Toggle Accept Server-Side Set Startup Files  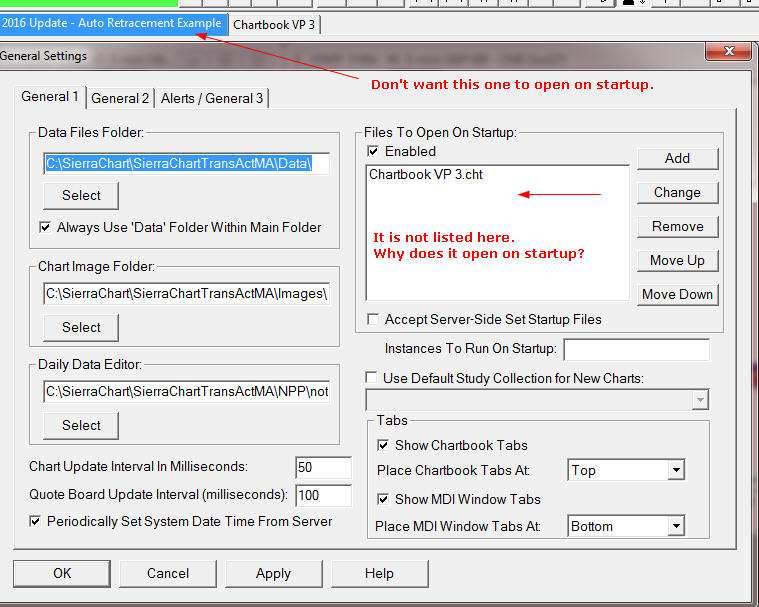click(373, 319)
